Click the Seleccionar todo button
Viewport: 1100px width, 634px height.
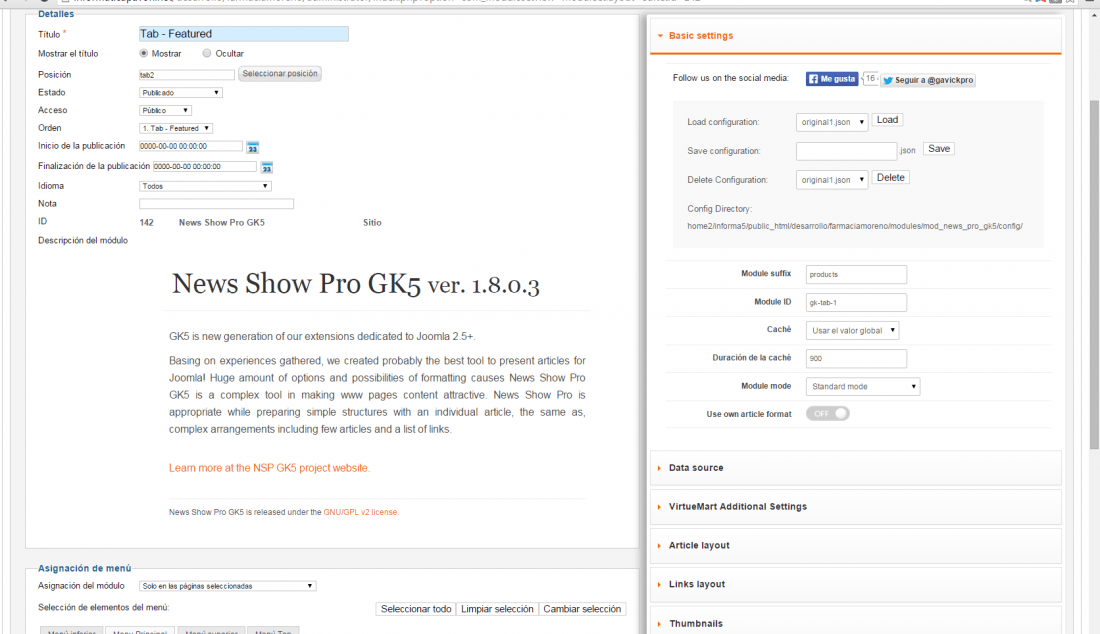pos(416,609)
